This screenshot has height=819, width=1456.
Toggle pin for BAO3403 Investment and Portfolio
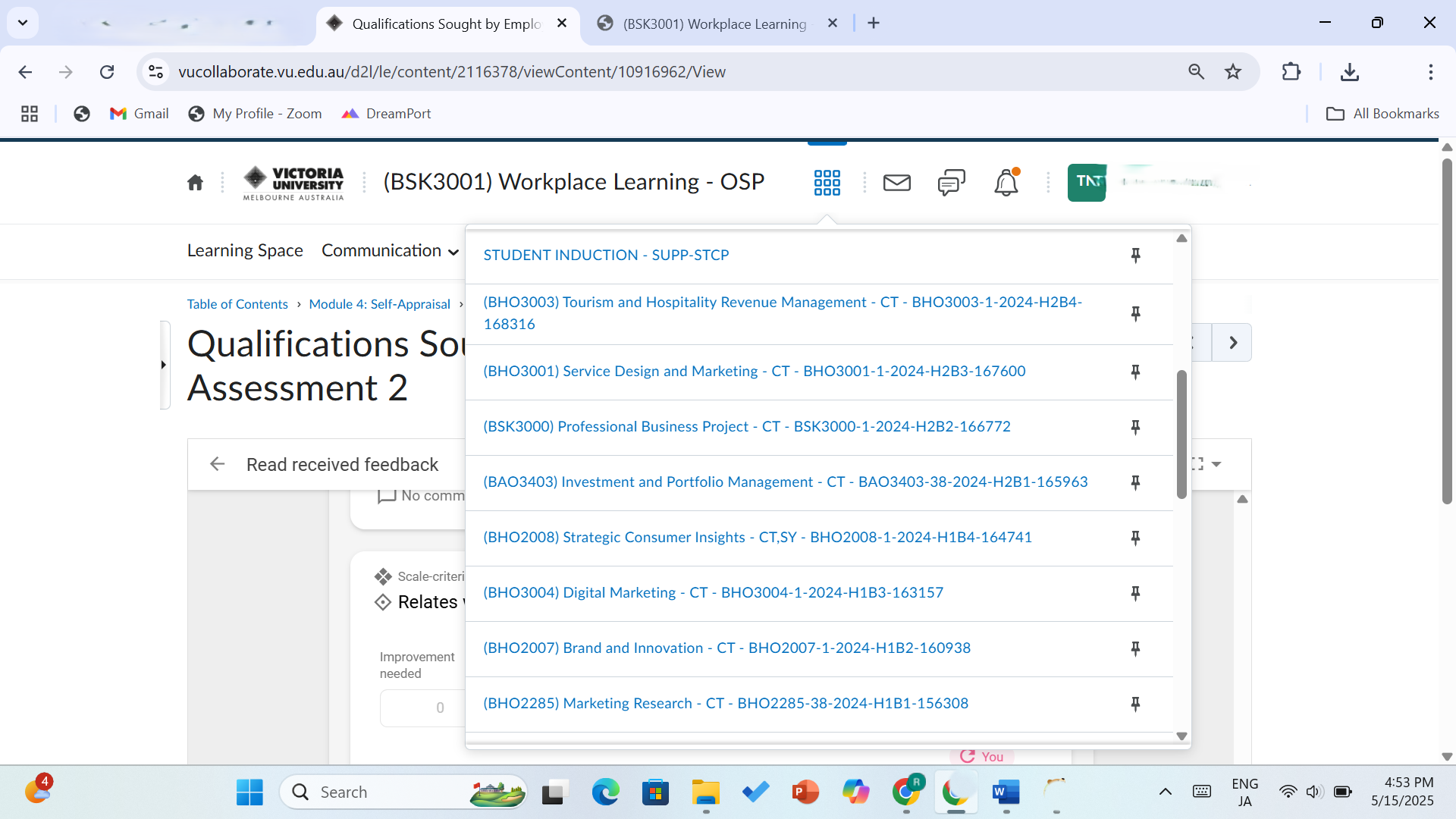1135,483
